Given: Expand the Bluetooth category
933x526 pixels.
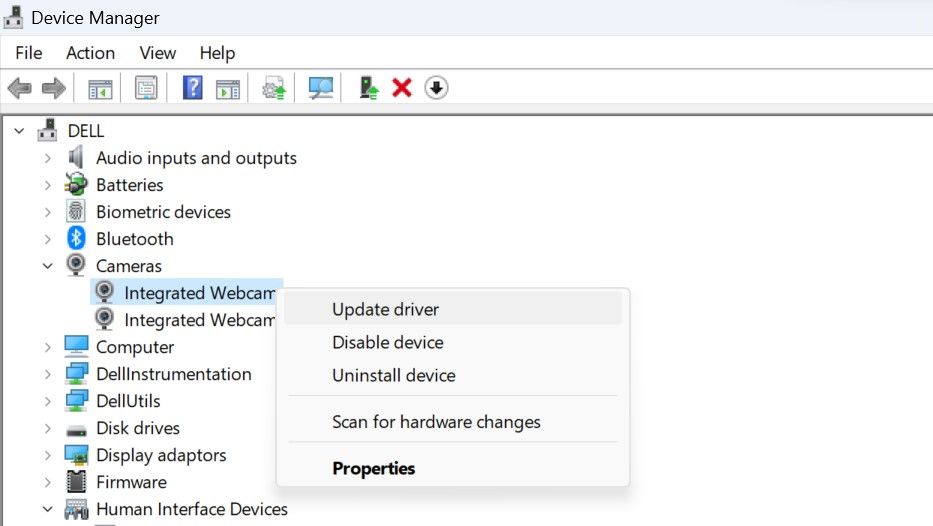Looking at the screenshot, I should [x=48, y=239].
